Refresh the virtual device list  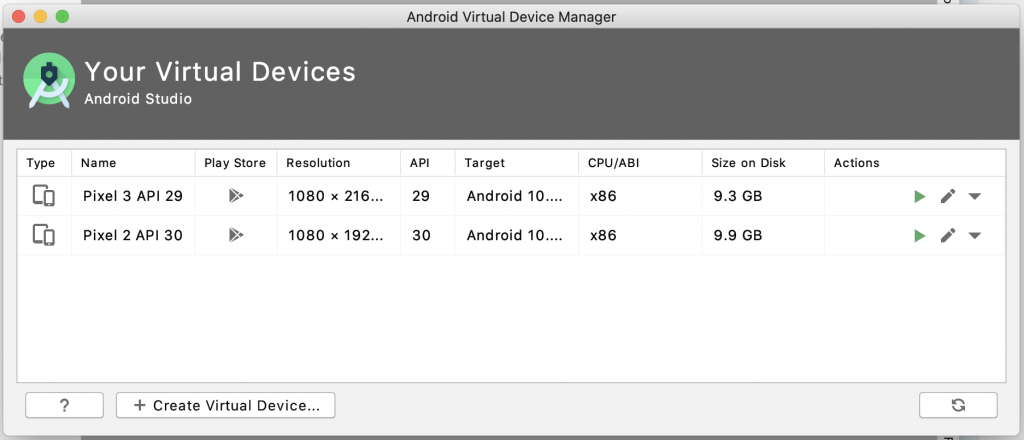958,405
